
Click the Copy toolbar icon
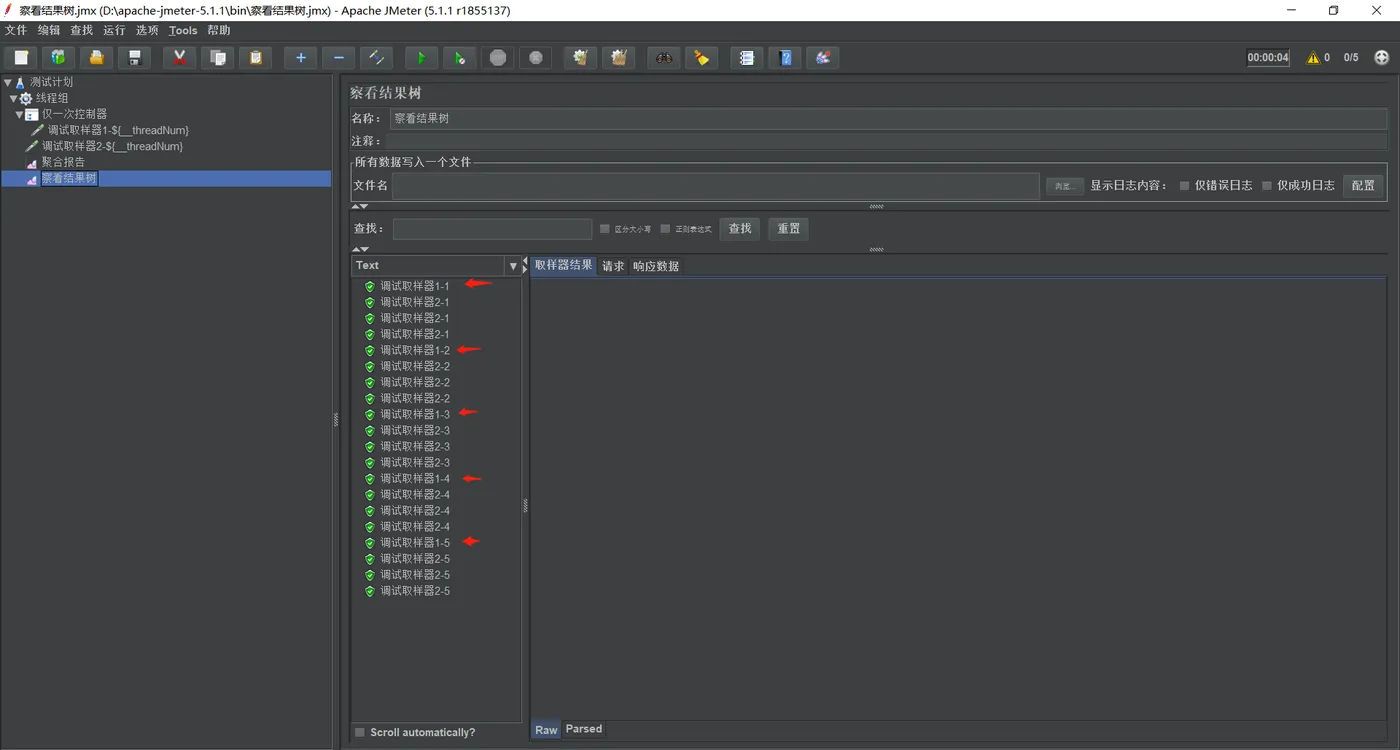[x=217, y=58]
